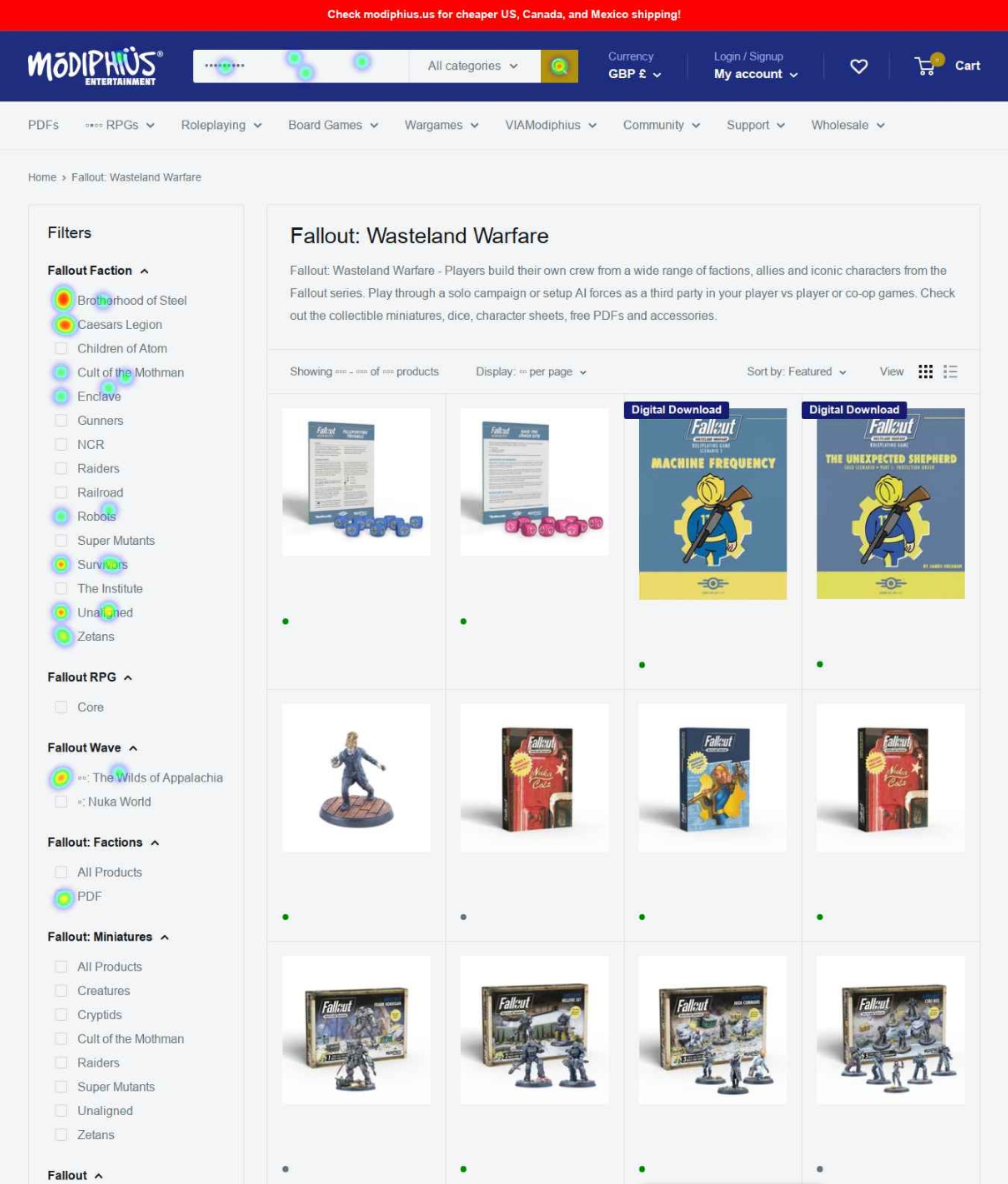
Task: Open the wishlist heart icon
Action: [x=858, y=66]
